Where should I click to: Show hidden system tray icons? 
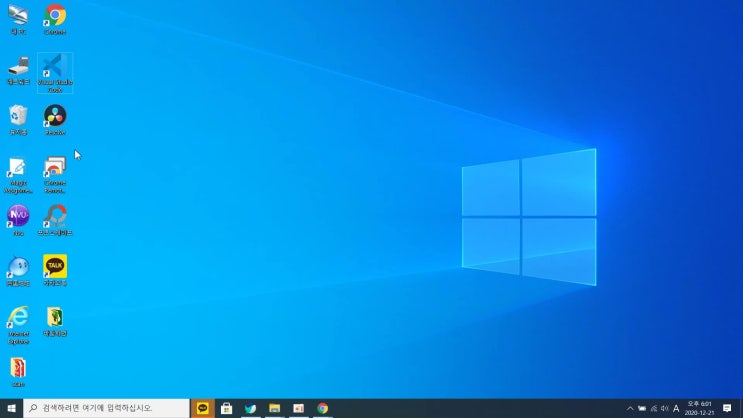point(630,408)
